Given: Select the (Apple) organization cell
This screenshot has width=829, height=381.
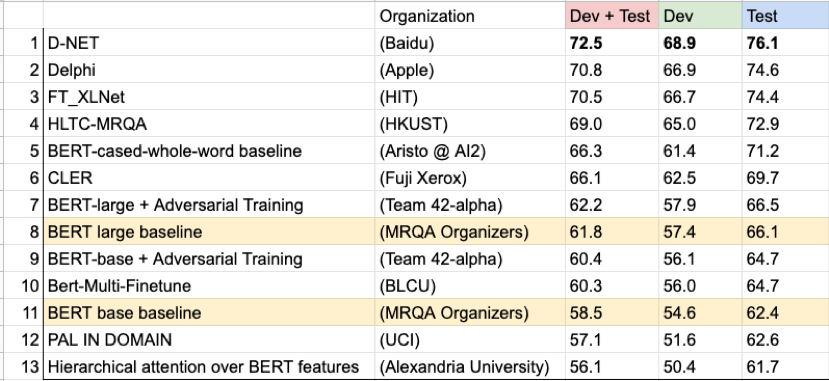Looking at the screenshot, I should (x=470, y=70).
